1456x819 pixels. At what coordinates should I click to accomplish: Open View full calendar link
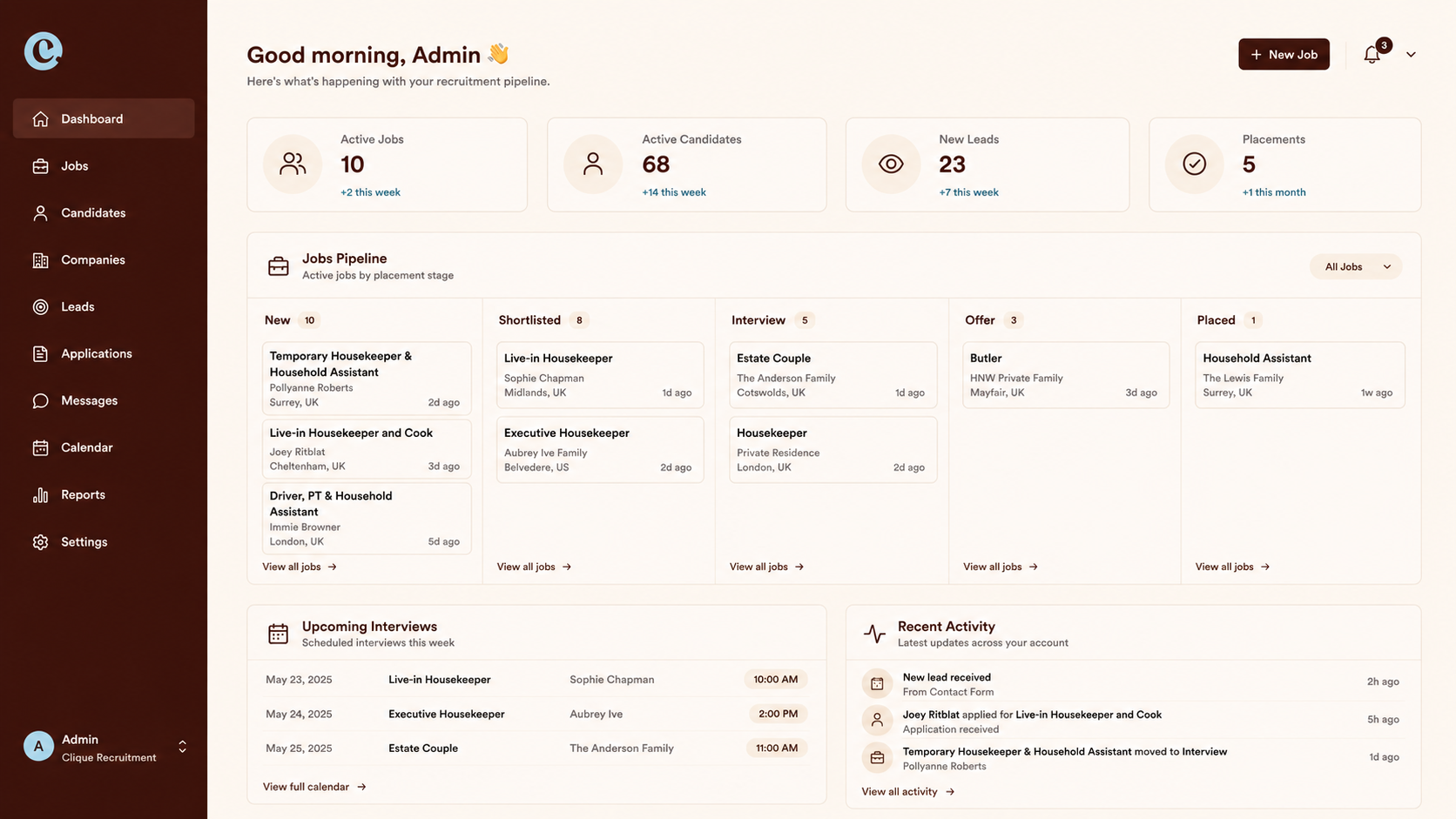[314, 787]
